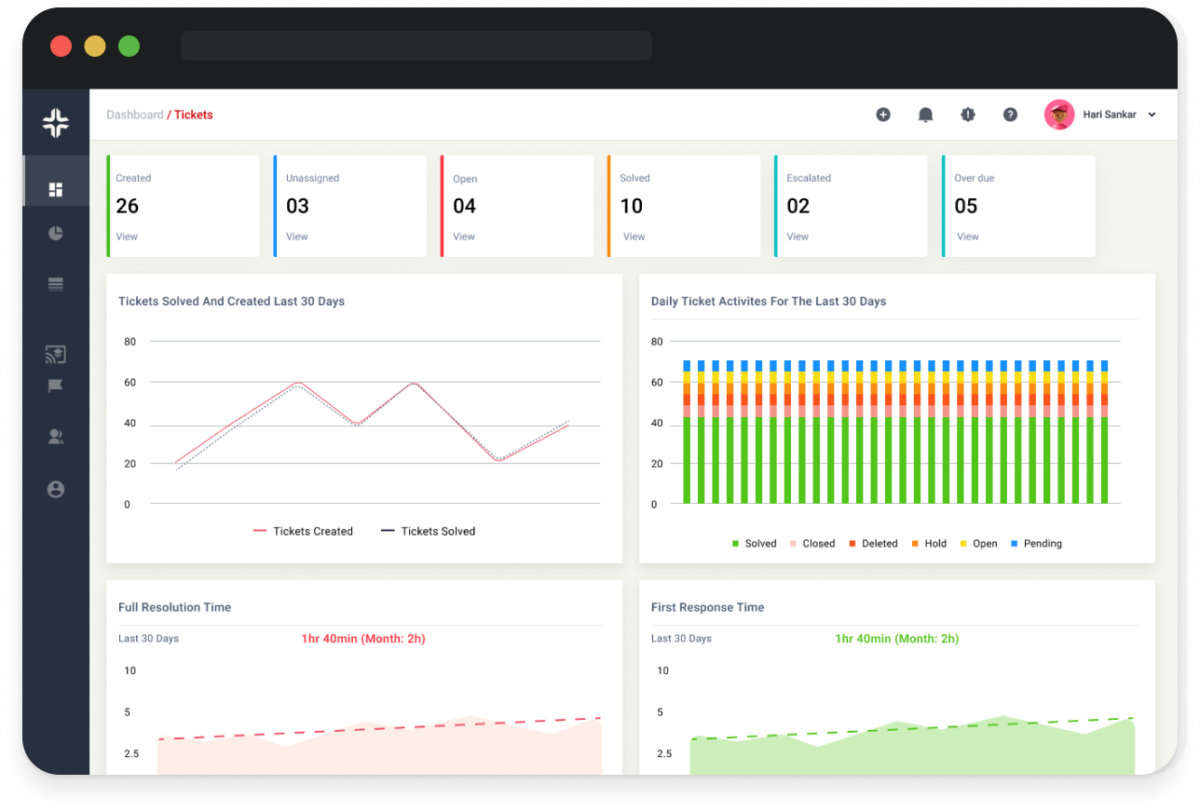The height and width of the screenshot is (812, 1200).
Task: Click the account circle icon in sidebar
Action: pos(56,489)
